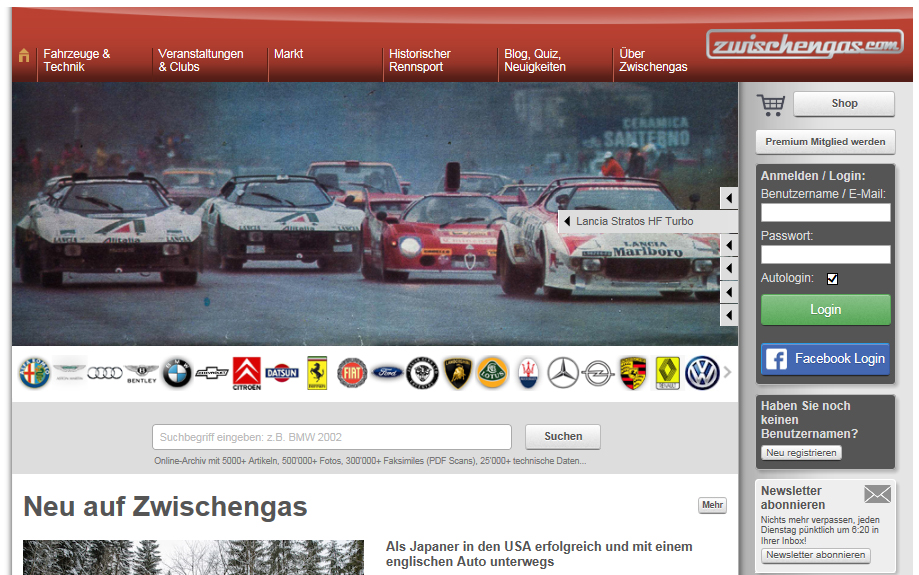Open the Fahrzeuge & Technik menu
This screenshot has width=919, height=575.
click(77, 60)
